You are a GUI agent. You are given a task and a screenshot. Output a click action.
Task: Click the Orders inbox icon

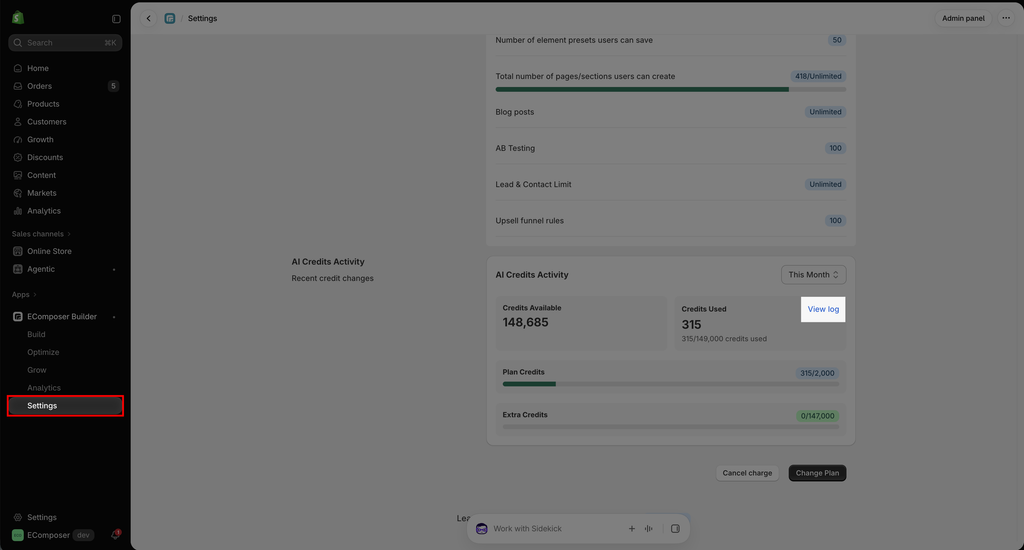coord(18,86)
